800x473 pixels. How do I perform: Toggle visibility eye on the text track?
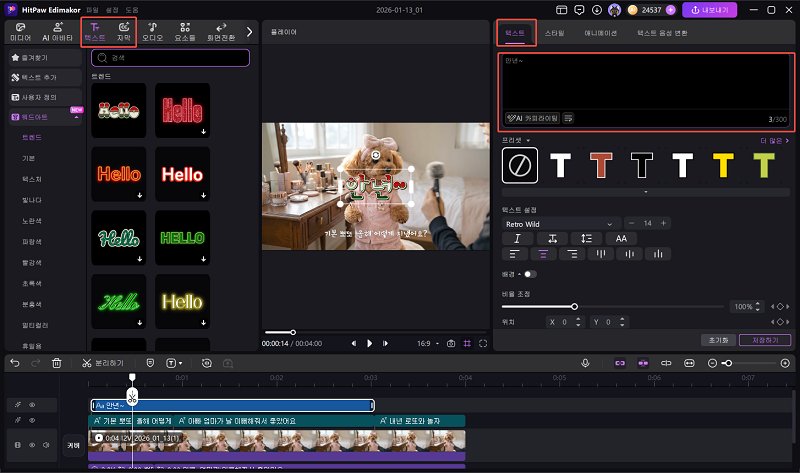pos(31,405)
